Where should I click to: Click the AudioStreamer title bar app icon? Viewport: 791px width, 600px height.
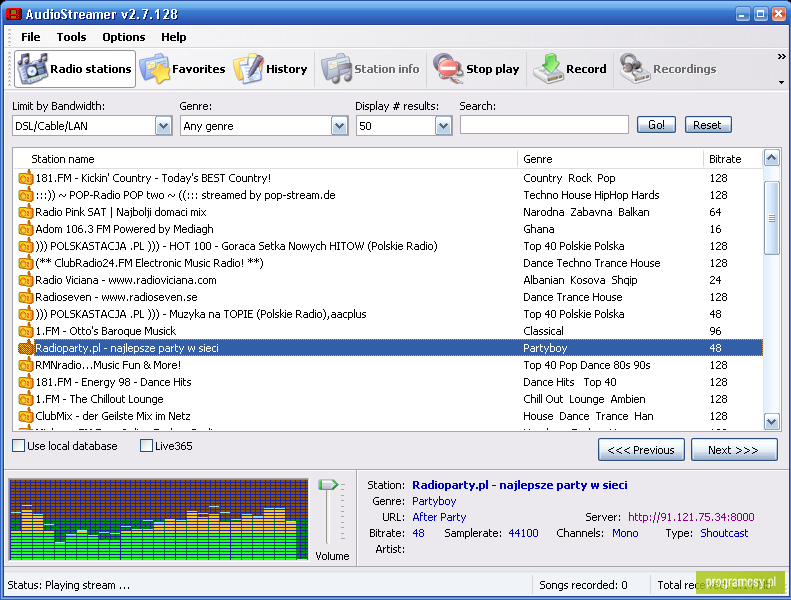tap(14, 14)
